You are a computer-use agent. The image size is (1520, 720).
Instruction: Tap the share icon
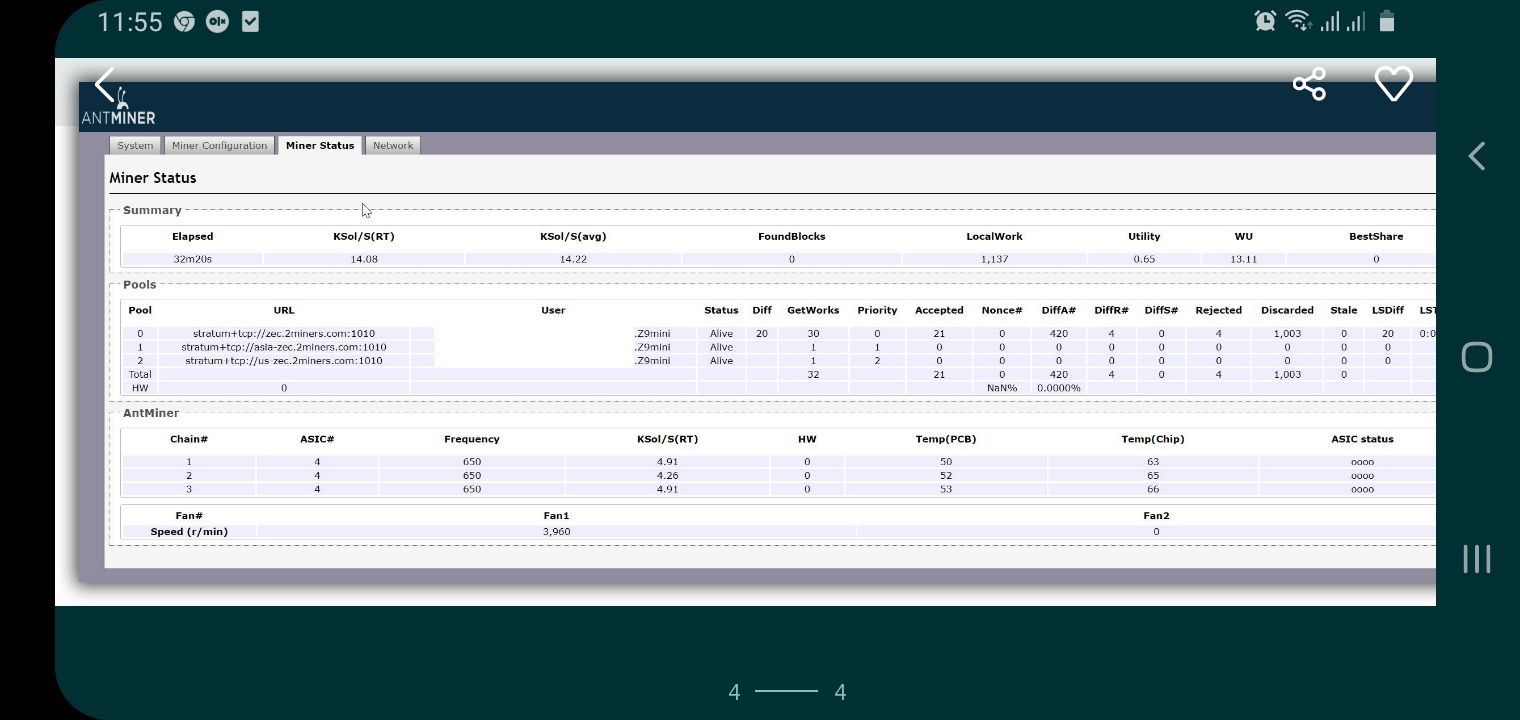(1309, 84)
